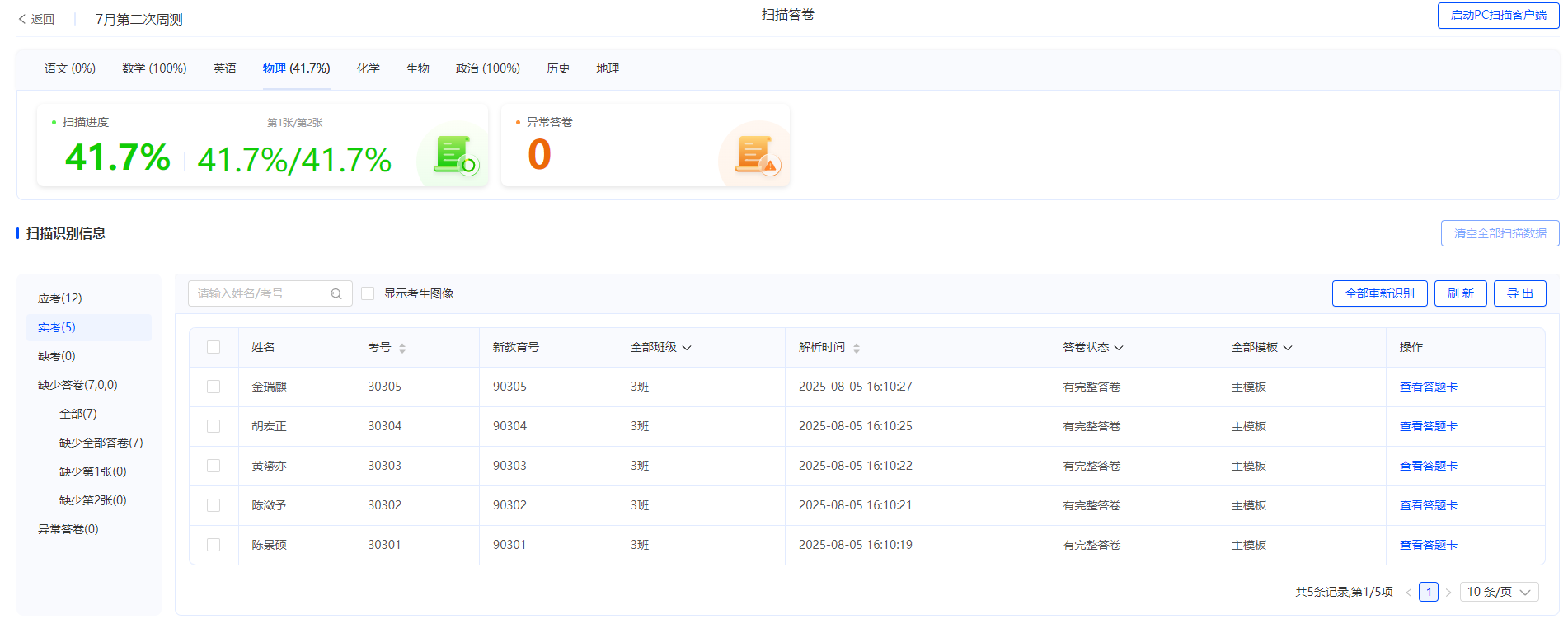
Task: Select 缺少全部答卷(7) in the sidebar
Action: (x=101, y=443)
